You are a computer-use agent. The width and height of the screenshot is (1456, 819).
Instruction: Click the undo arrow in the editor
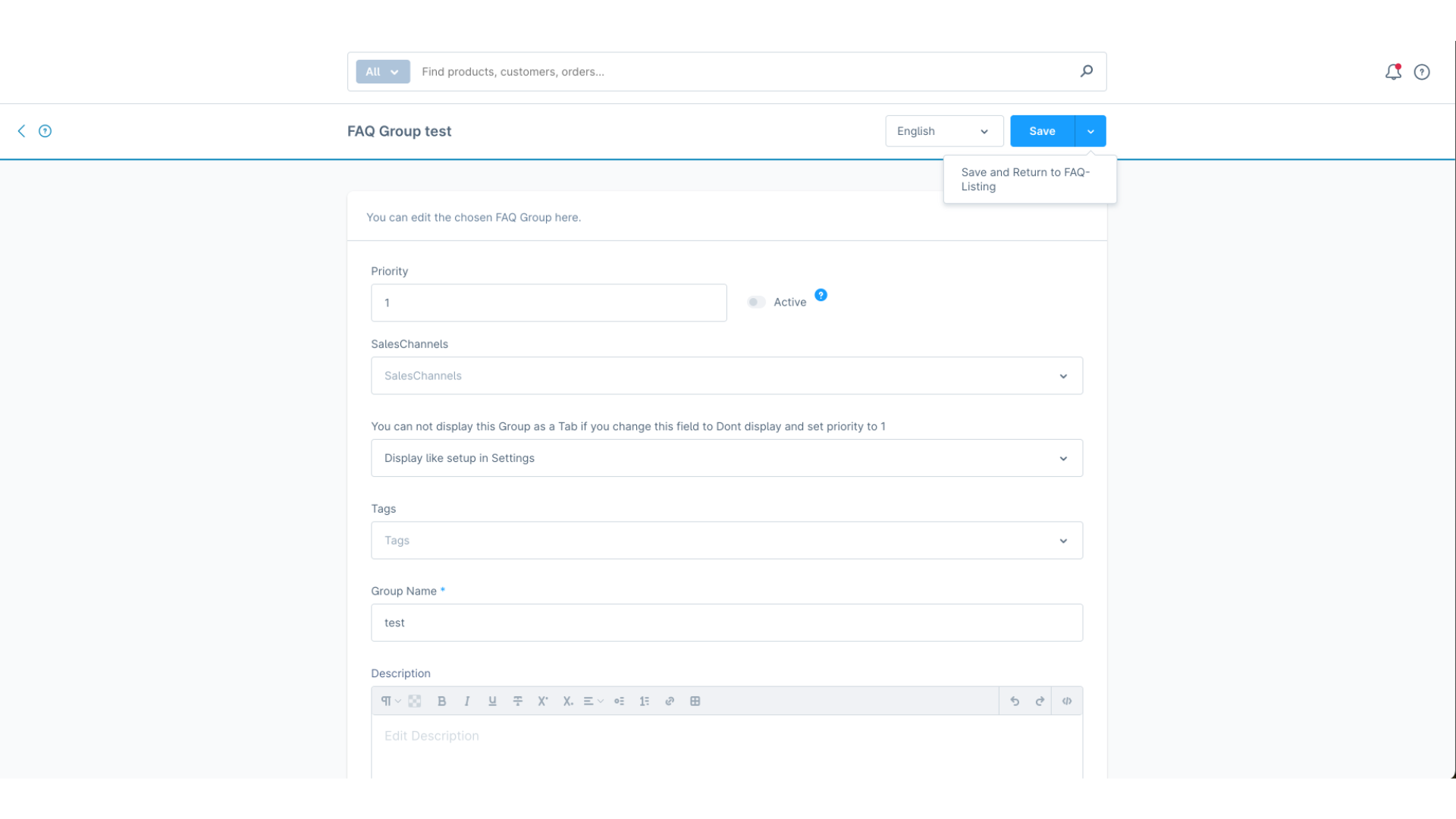(x=1015, y=701)
